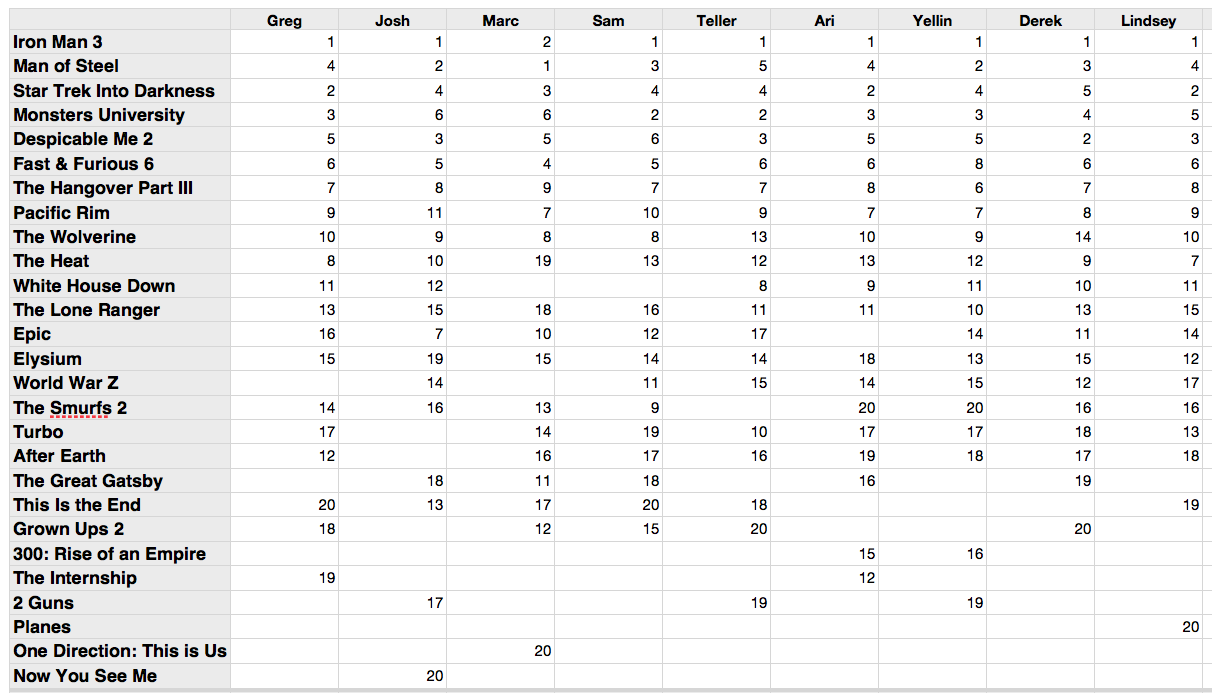The width and height of the screenshot is (1212, 693).
Task: Click Derek's cell for Grown Ups 2
Action: [x=1040, y=529]
